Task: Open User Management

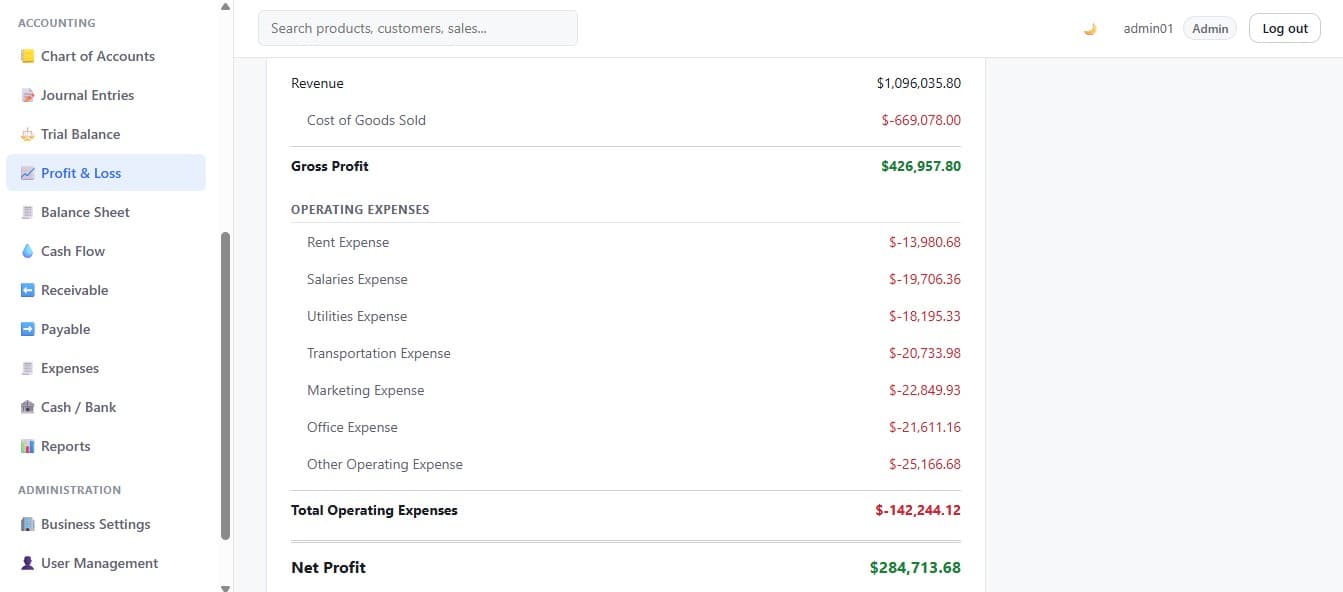Action: click(x=106, y=563)
